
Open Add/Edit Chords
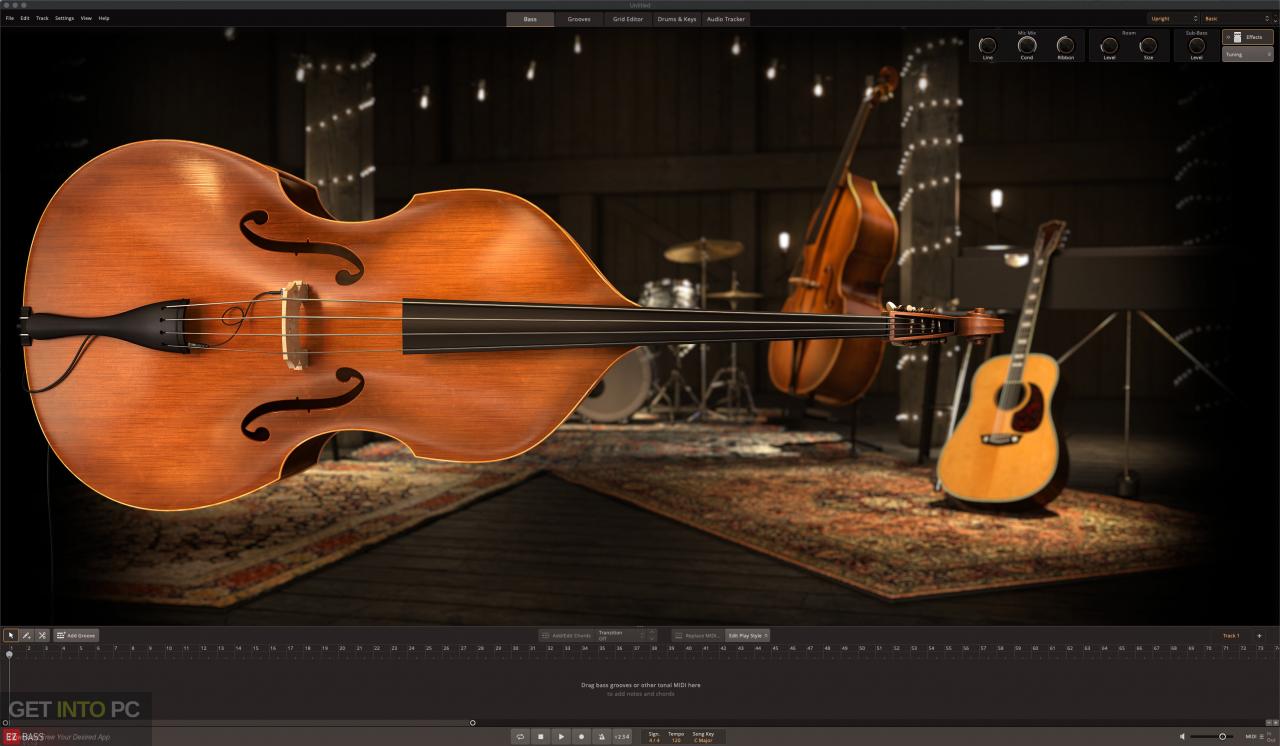566,635
